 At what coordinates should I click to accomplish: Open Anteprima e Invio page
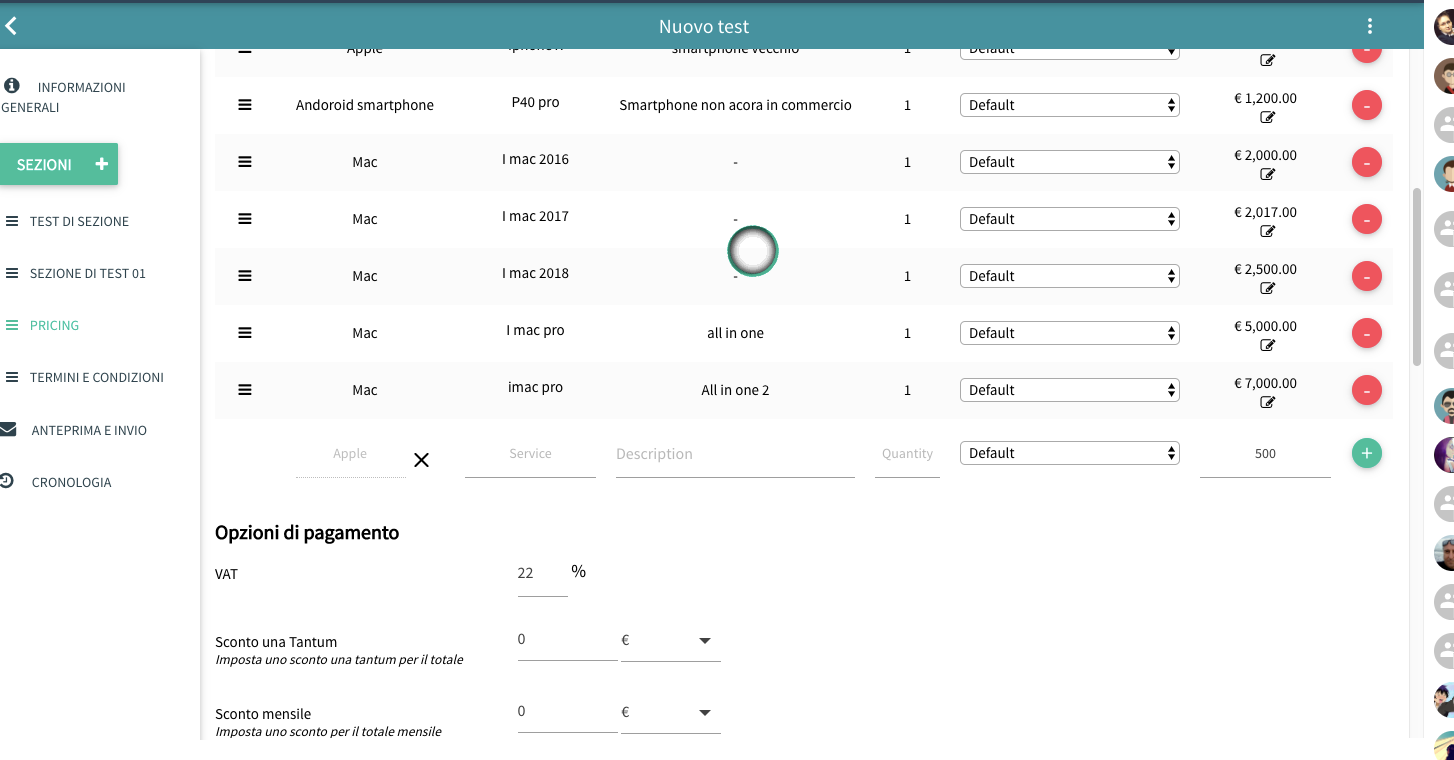tap(89, 430)
